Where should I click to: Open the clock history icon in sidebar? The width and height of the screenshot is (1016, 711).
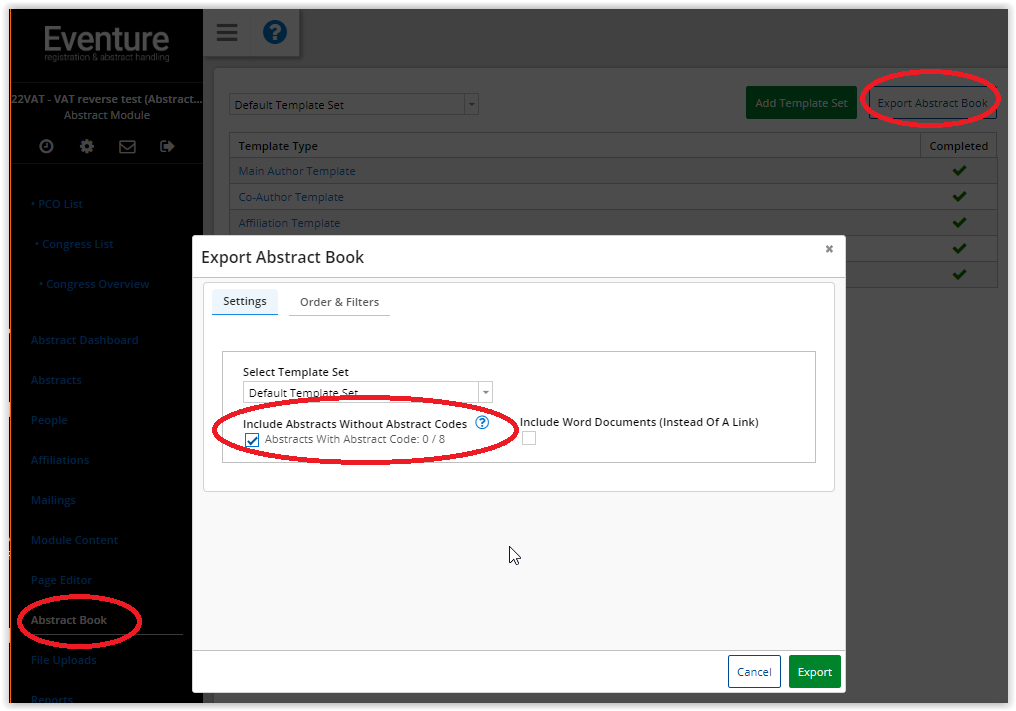(x=46, y=146)
